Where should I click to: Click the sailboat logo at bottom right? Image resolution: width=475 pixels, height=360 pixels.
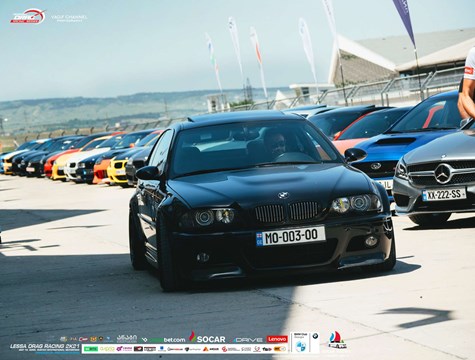tap(337, 340)
